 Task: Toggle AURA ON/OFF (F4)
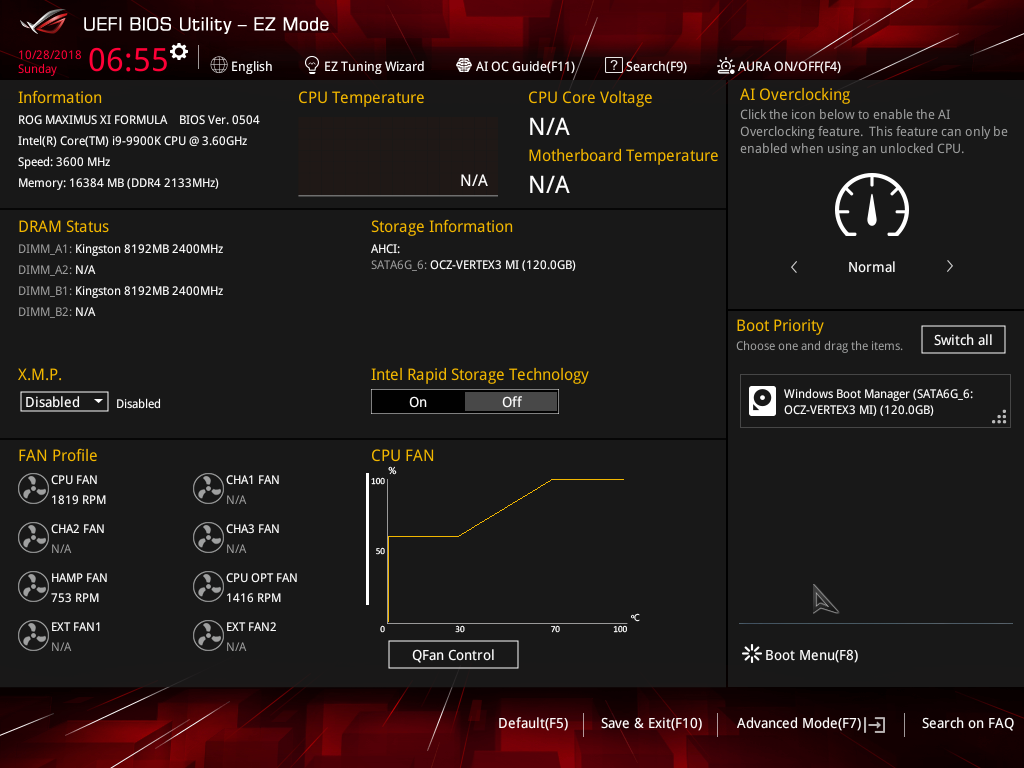pos(779,66)
